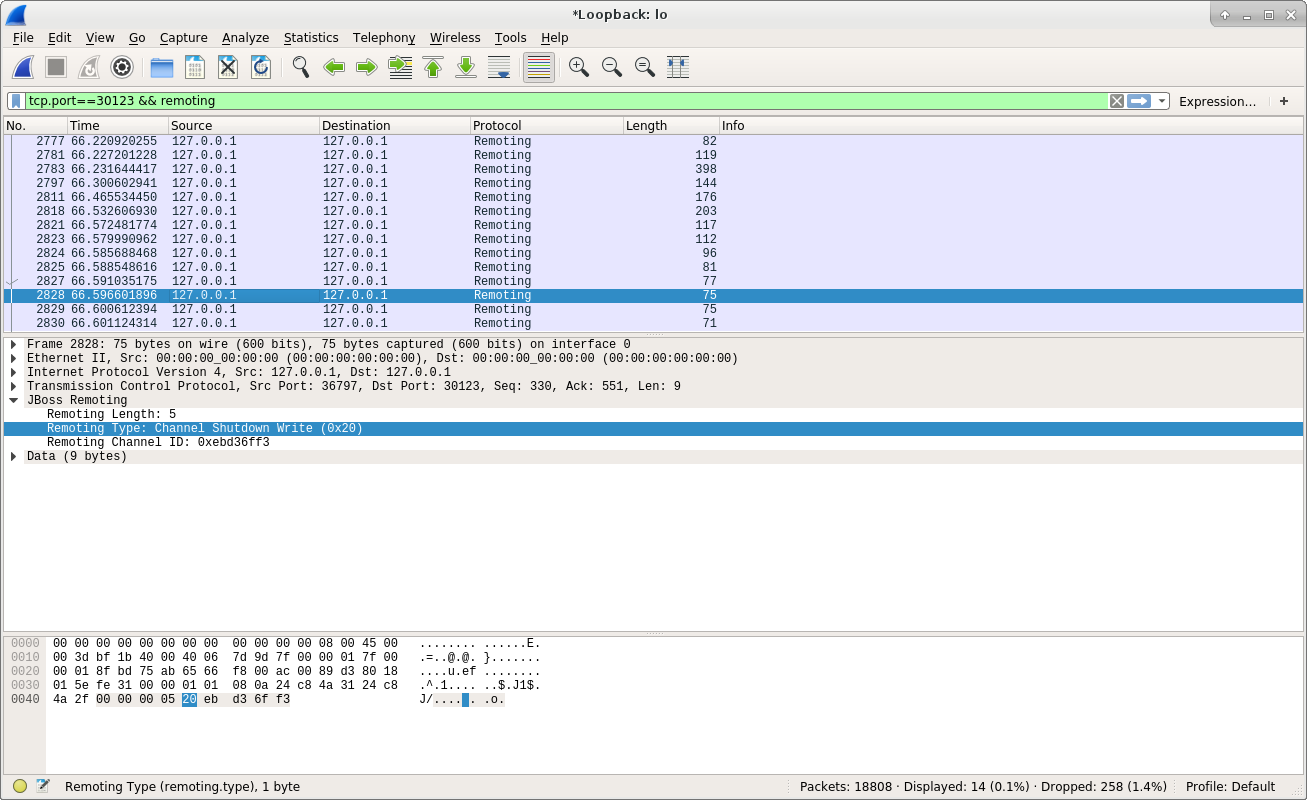Open the Wireless menu
Image resolution: width=1307 pixels, height=800 pixels.
pyautogui.click(x=455, y=37)
